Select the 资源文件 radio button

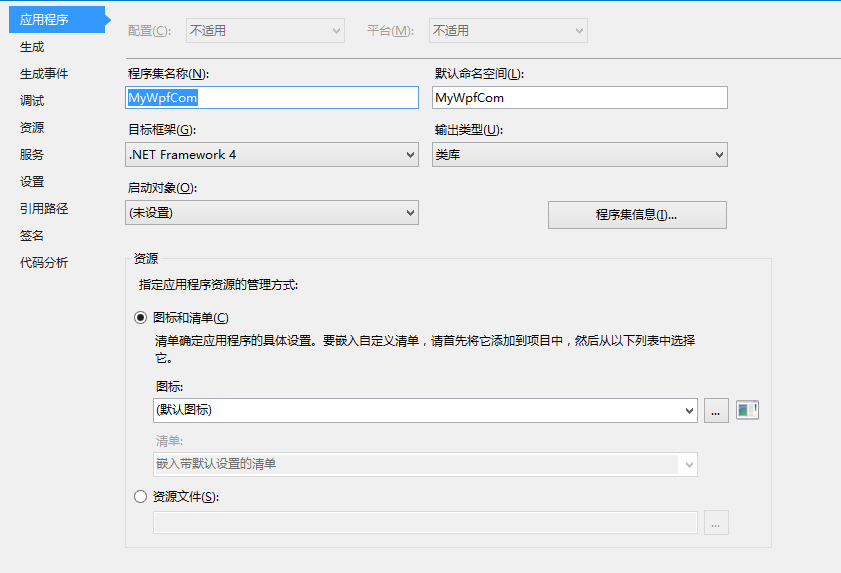[140, 496]
